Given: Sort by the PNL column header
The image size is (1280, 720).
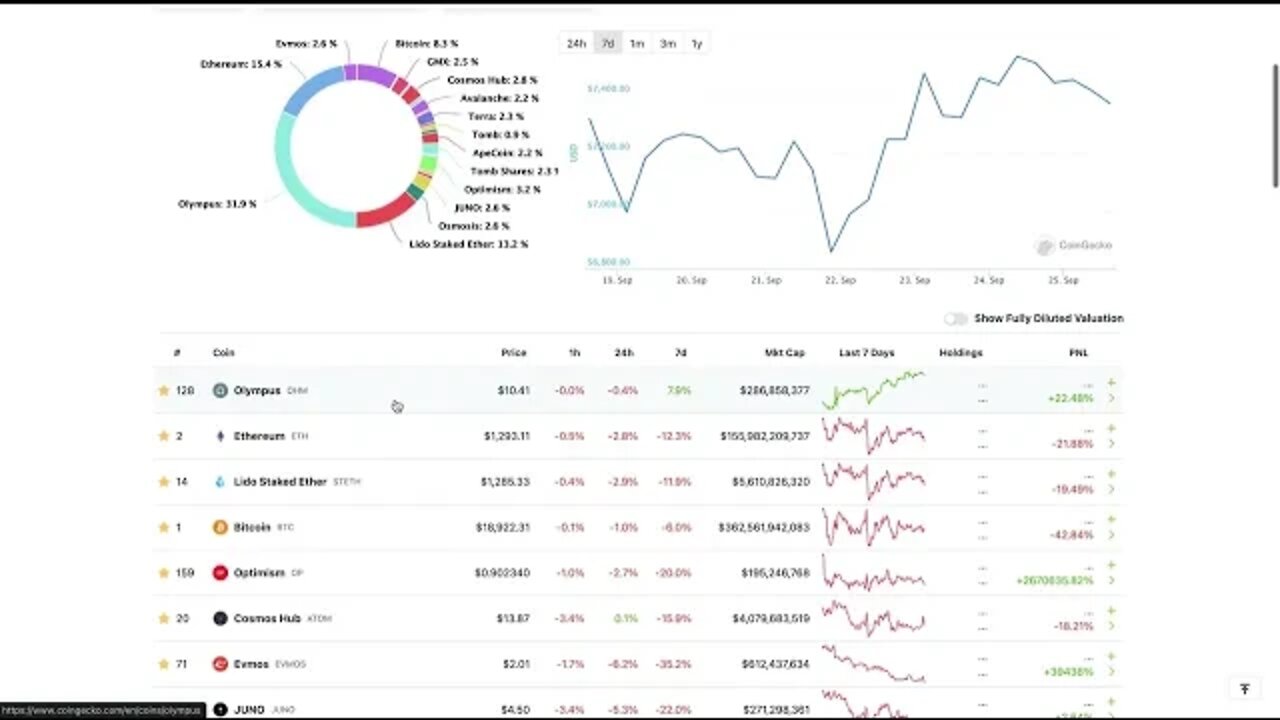Looking at the screenshot, I should point(1078,353).
